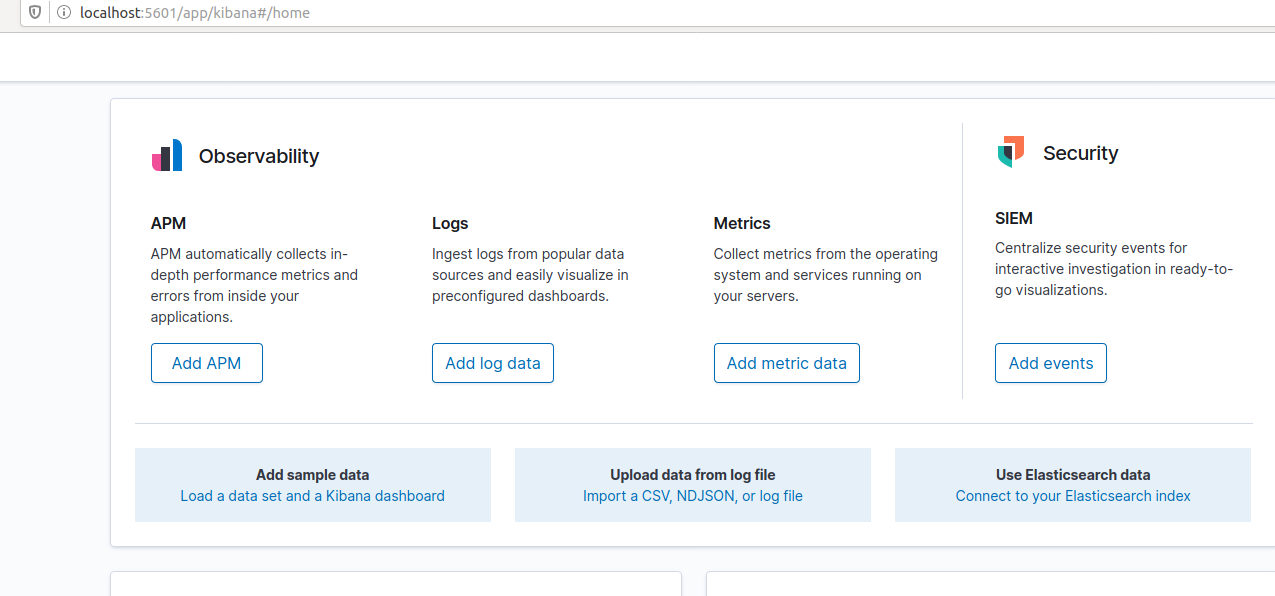The image size is (1275, 596).
Task: Click the Use Elasticsearch data card title
Action: [x=1072, y=475]
